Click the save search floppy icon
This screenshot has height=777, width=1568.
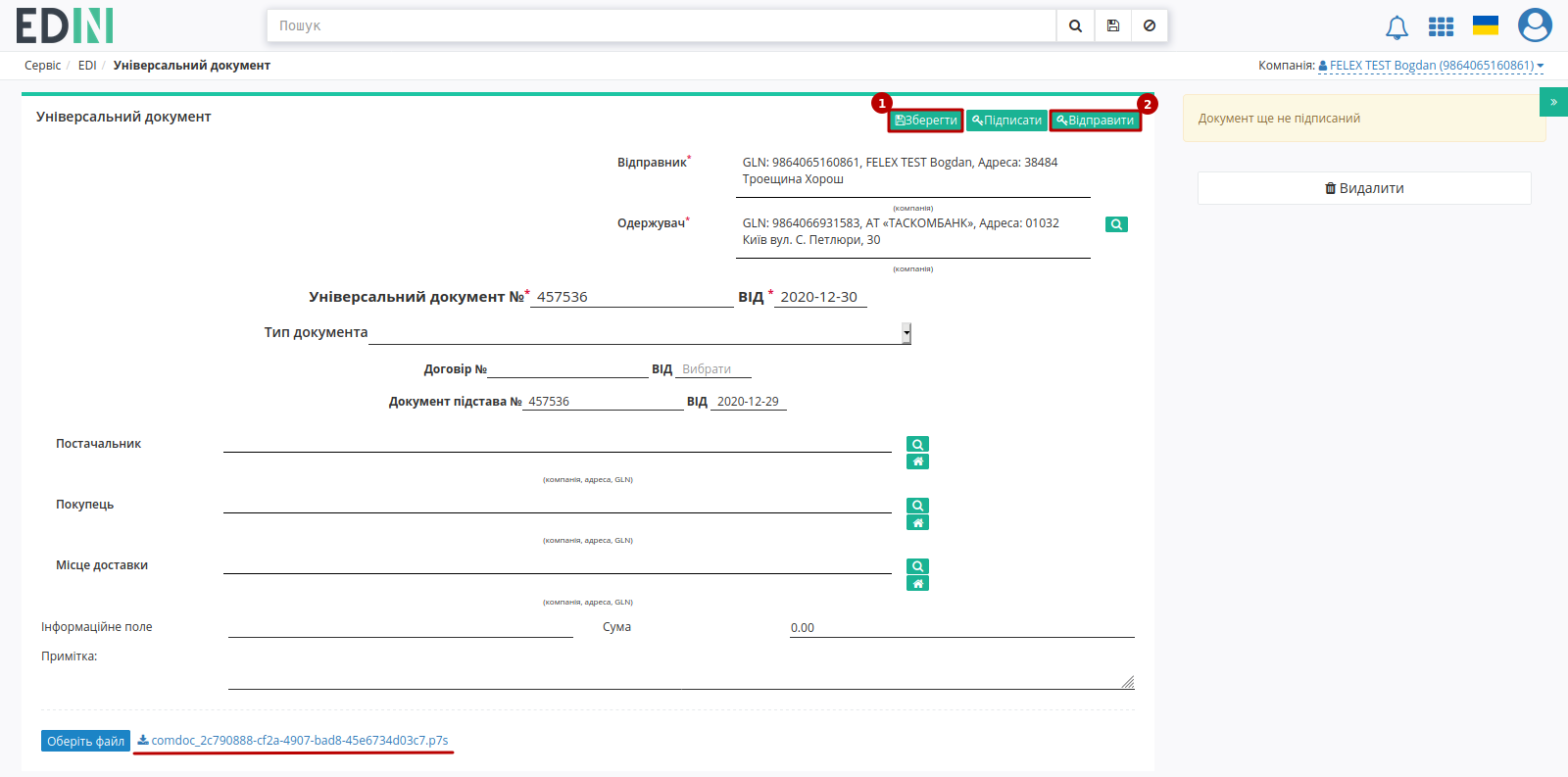[x=1112, y=25]
